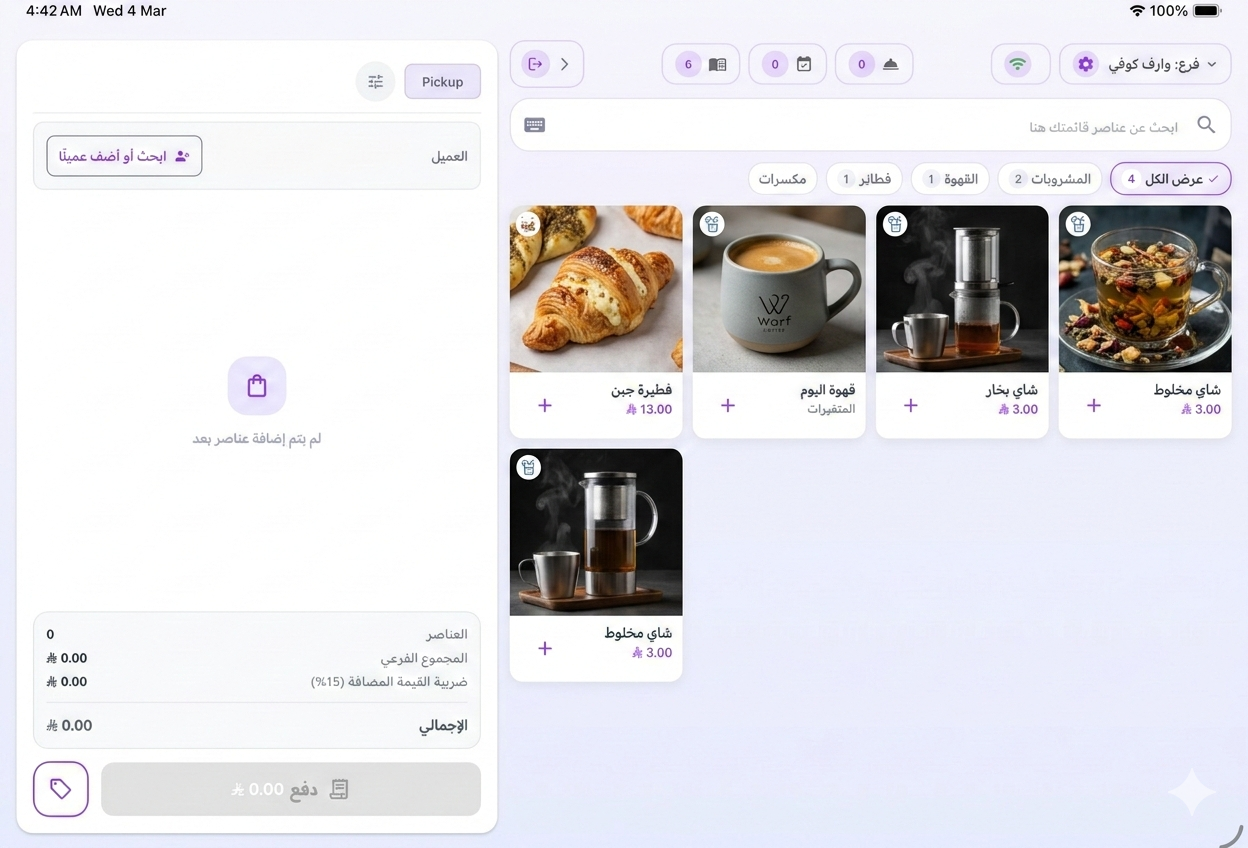The width and height of the screenshot is (1248, 848).
Task: Add شاي بخار to the order with plus
Action: tap(911, 405)
